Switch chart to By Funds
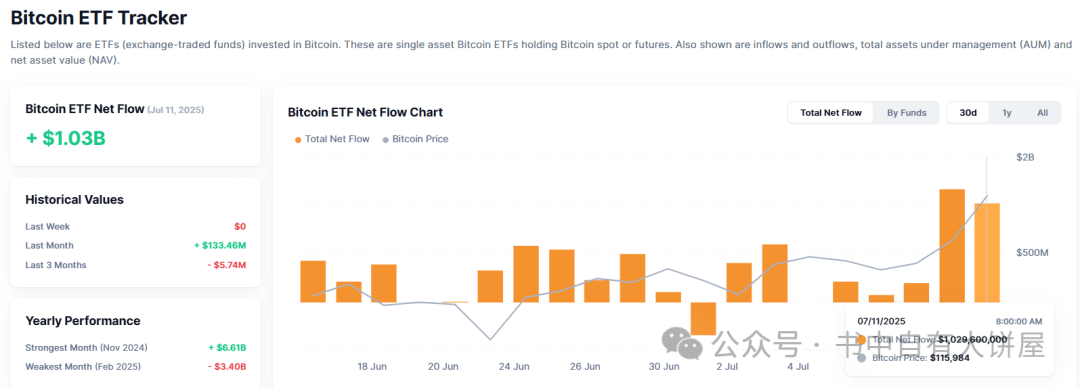Viewport: 1080px width, 388px height. (x=906, y=113)
